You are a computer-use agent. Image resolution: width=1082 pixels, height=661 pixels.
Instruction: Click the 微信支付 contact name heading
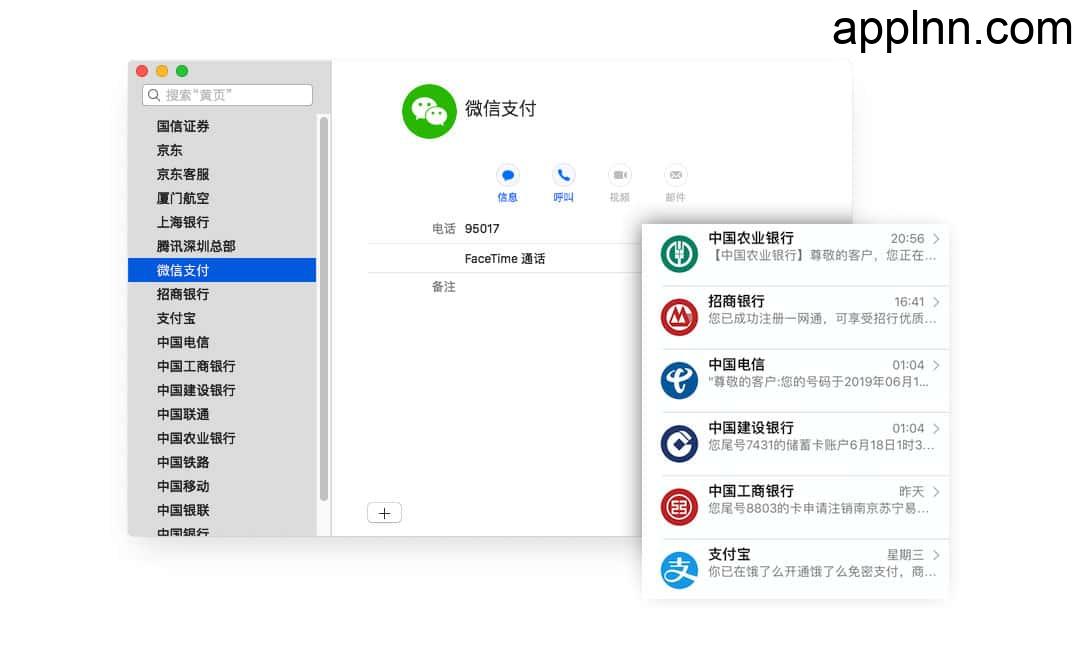pyautogui.click(x=500, y=109)
